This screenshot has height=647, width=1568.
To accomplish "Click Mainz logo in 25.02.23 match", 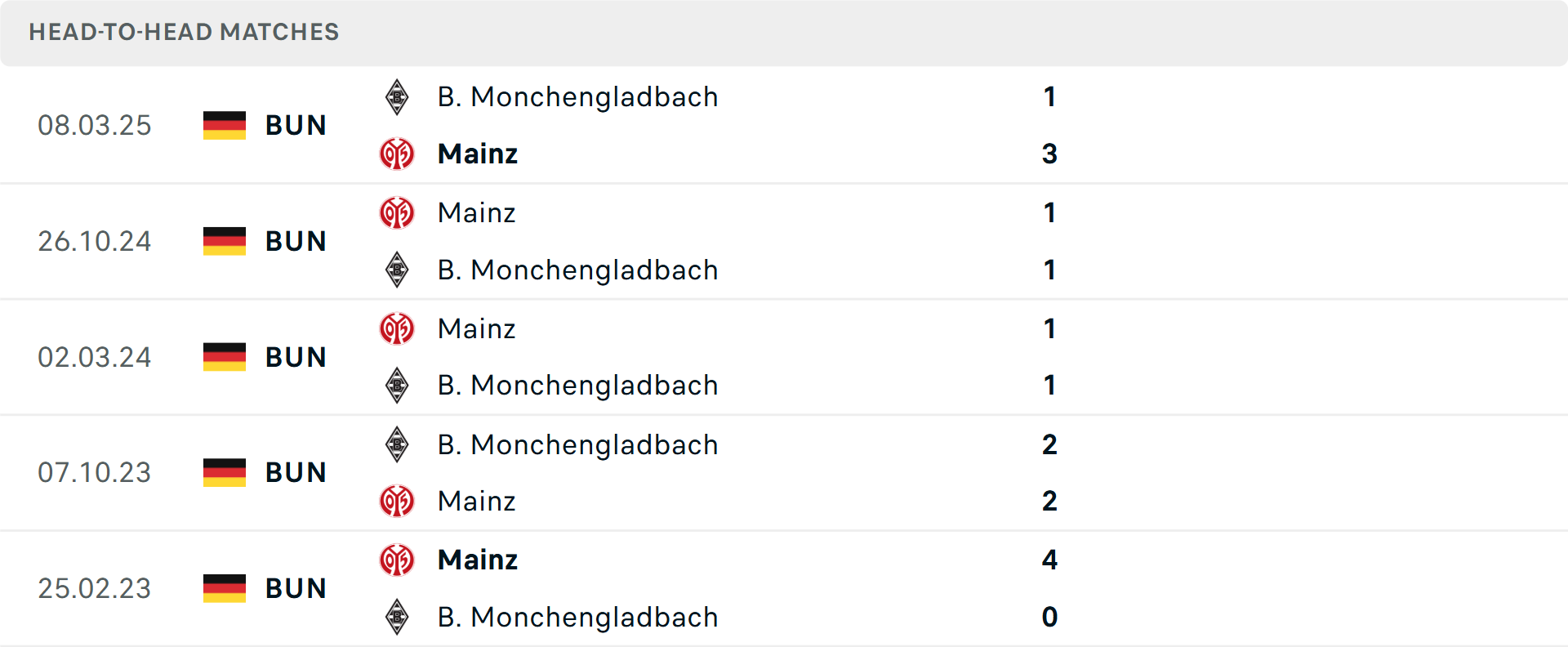I will 397,560.
